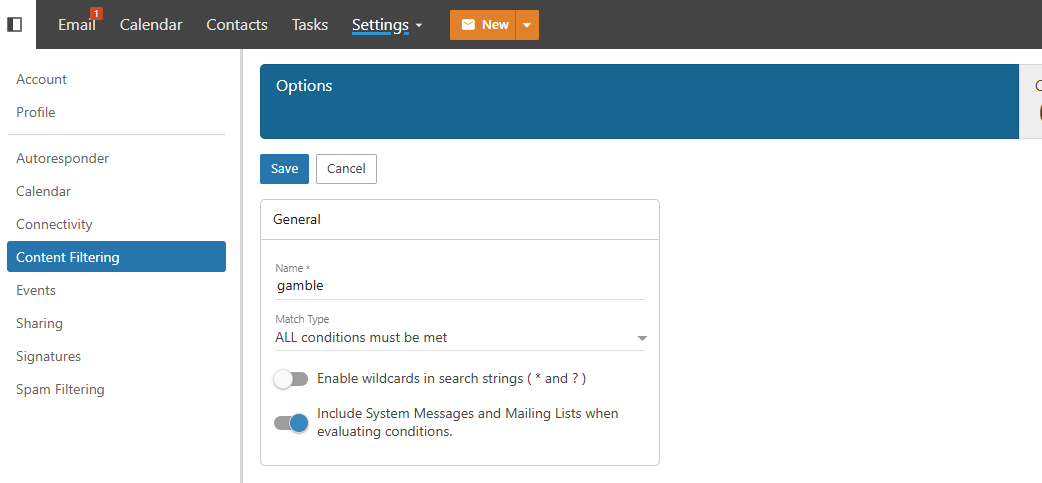The image size is (1042, 483).
Task: Click the envelope icon on New button
Action: [x=468, y=25]
